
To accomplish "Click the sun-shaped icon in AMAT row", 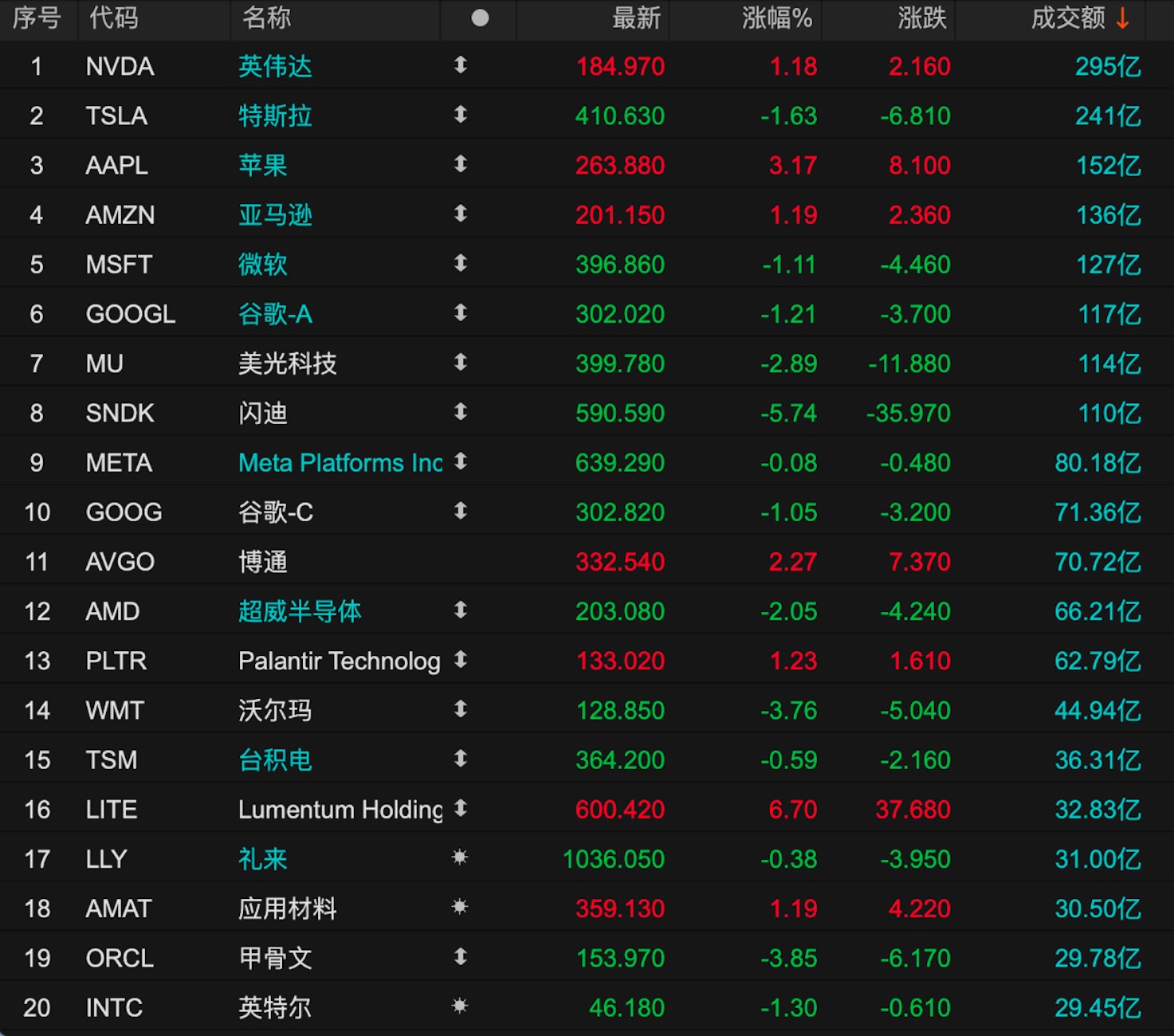I will pos(460,907).
